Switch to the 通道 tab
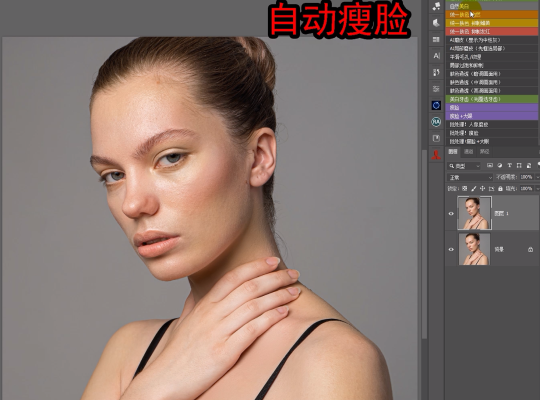The width and height of the screenshot is (540, 400). click(468, 152)
